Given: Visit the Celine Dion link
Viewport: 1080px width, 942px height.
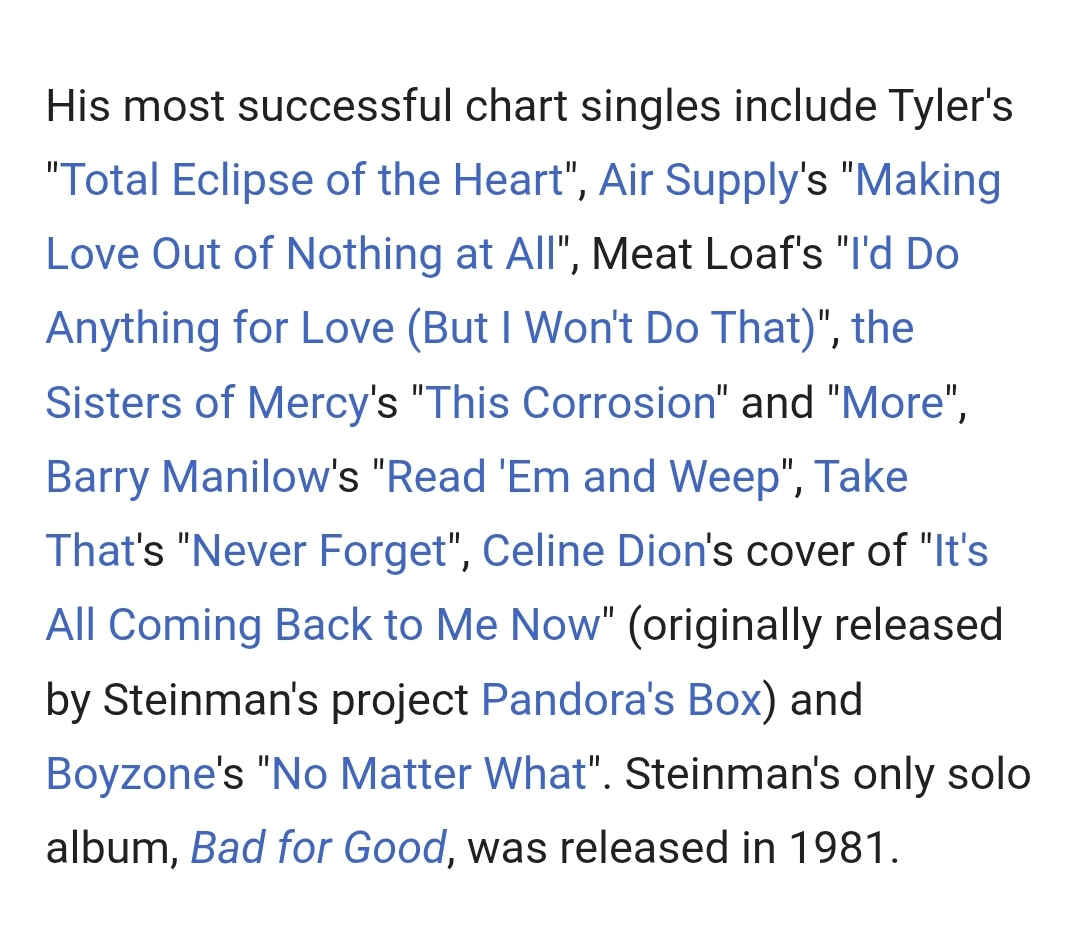Looking at the screenshot, I should (595, 551).
